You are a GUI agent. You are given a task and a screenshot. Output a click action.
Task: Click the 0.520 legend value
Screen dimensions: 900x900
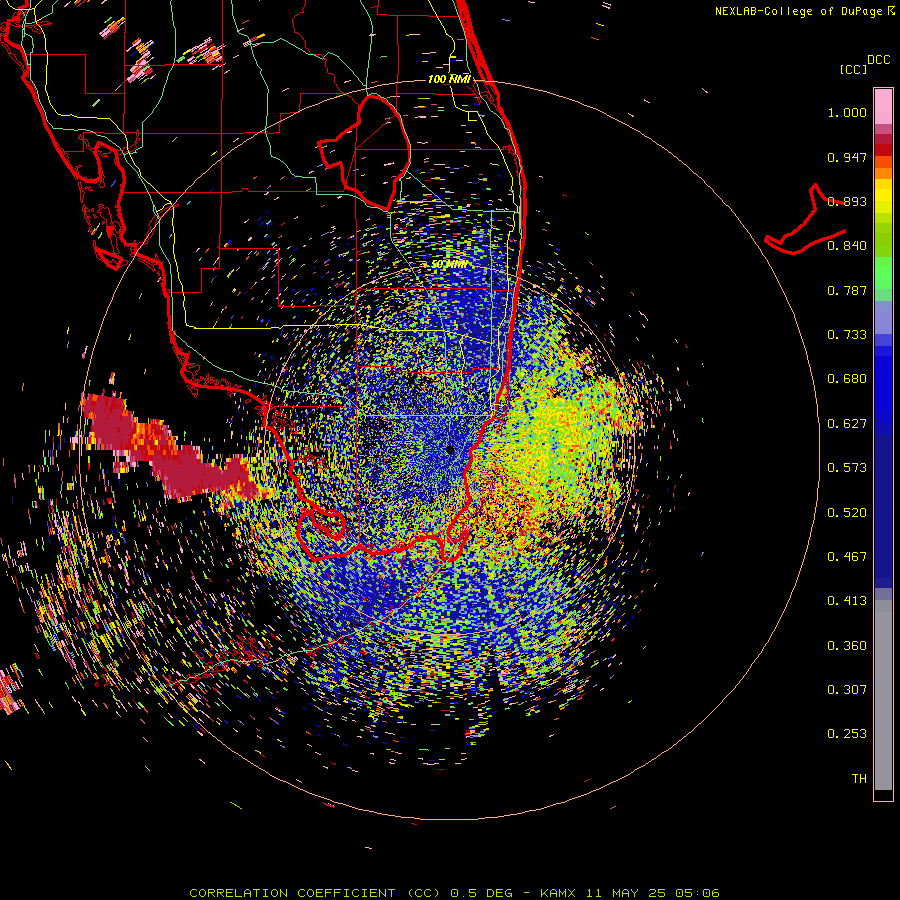(x=847, y=513)
